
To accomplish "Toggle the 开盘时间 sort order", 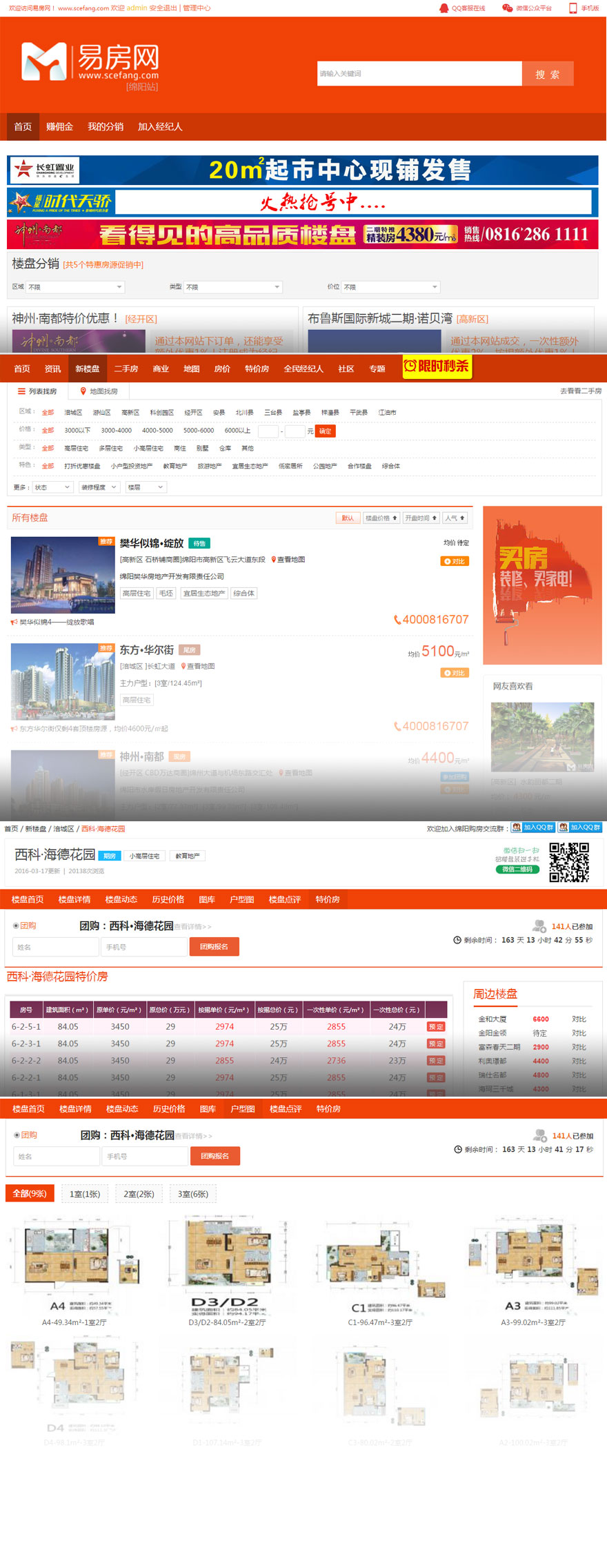I will click(x=421, y=518).
